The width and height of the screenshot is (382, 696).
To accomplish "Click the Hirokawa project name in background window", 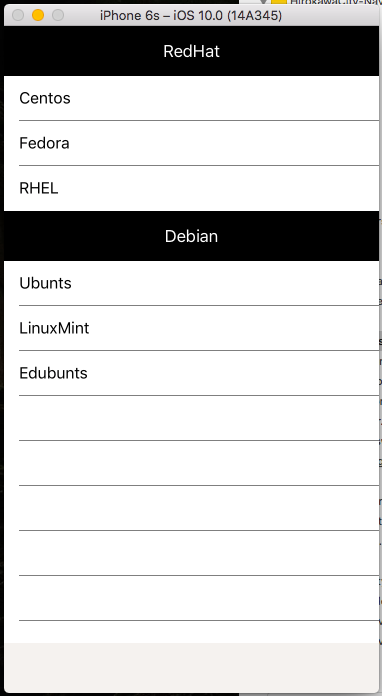I will click(335, 2).
